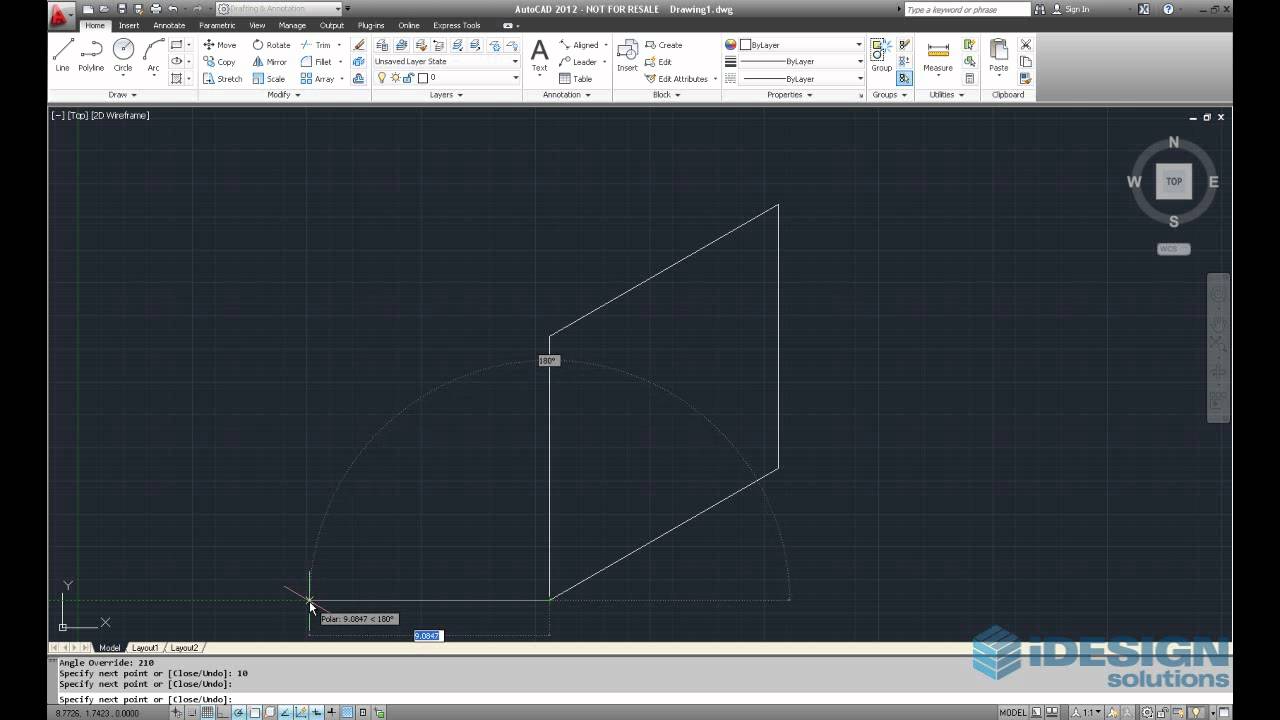
Task: Select the Circle tool
Action: (x=123, y=55)
